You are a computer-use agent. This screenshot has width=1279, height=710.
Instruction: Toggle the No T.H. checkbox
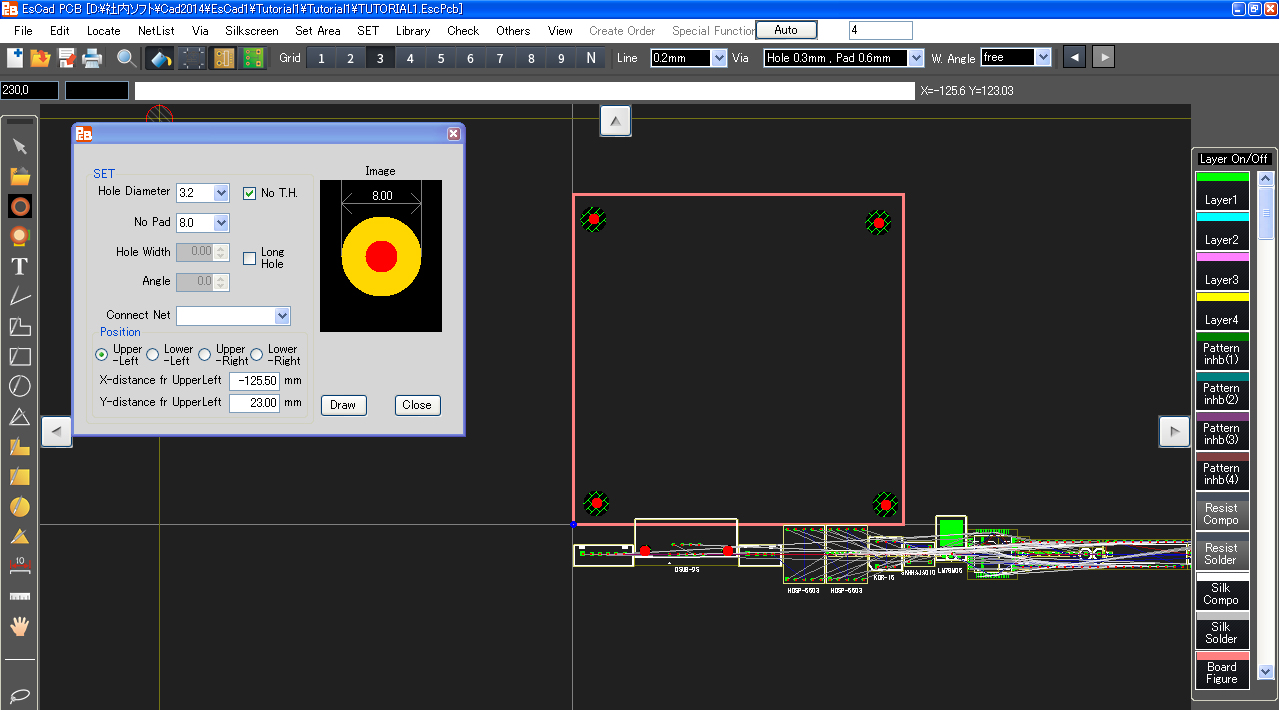(x=250, y=193)
